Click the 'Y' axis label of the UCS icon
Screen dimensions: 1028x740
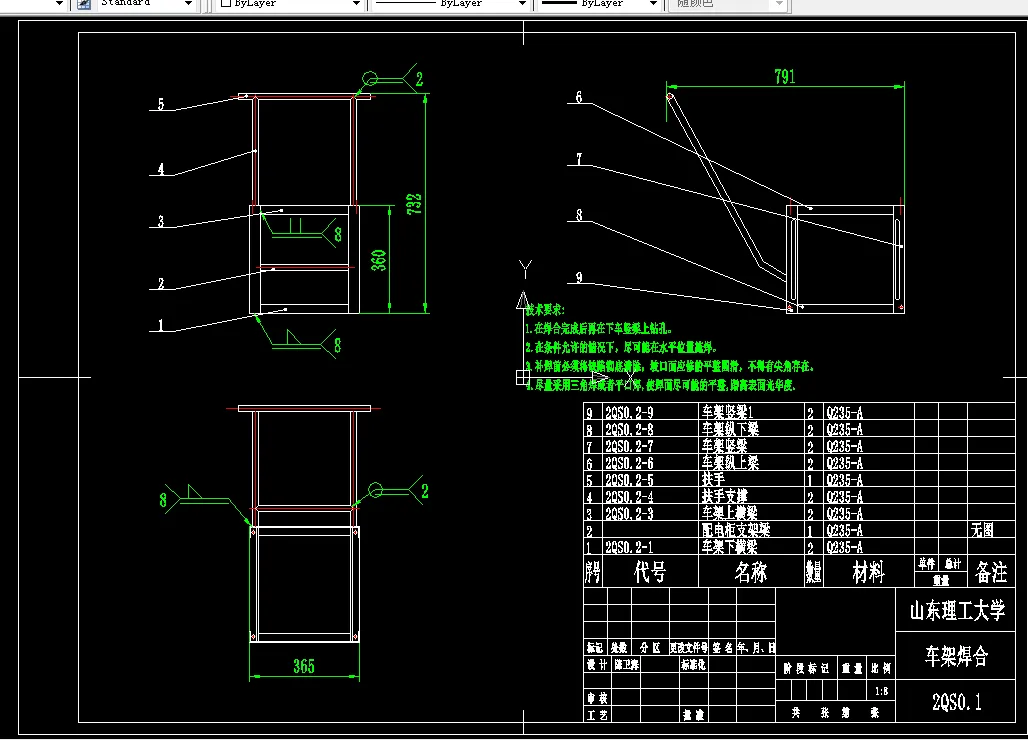coord(525,268)
